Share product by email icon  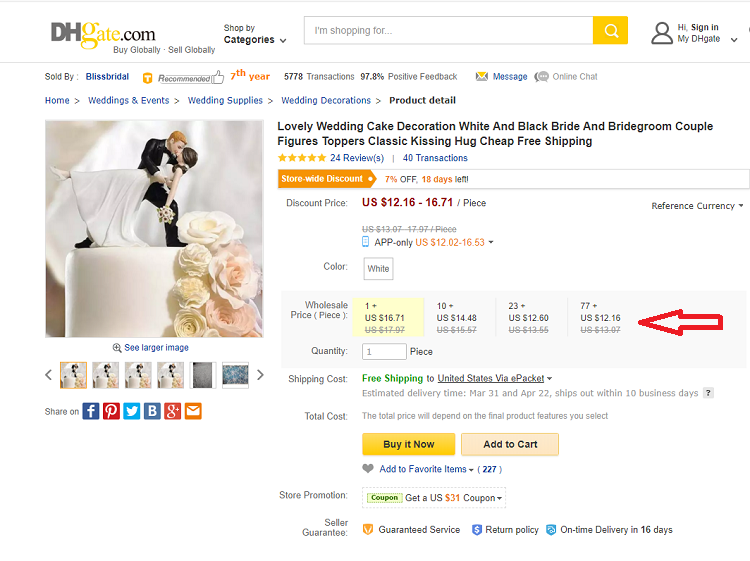(x=193, y=411)
